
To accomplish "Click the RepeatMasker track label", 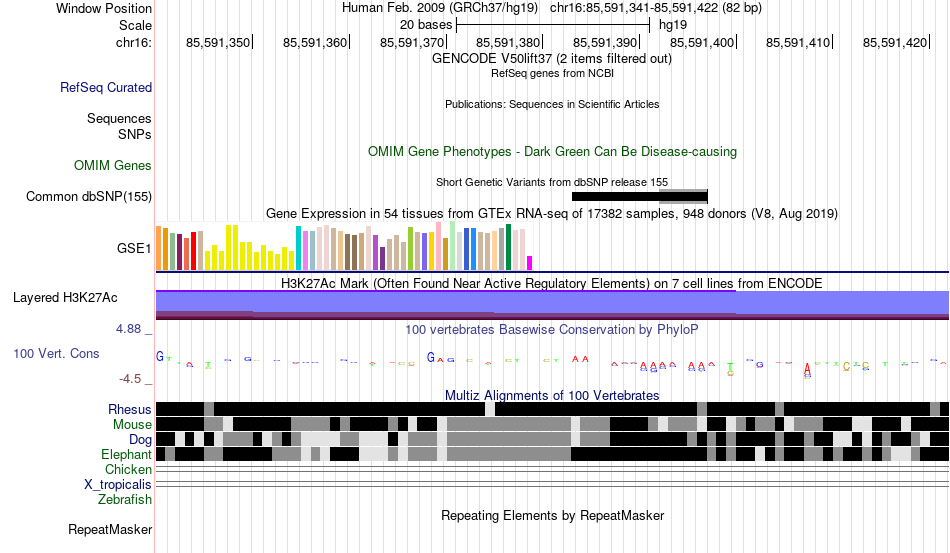I will (110, 529).
